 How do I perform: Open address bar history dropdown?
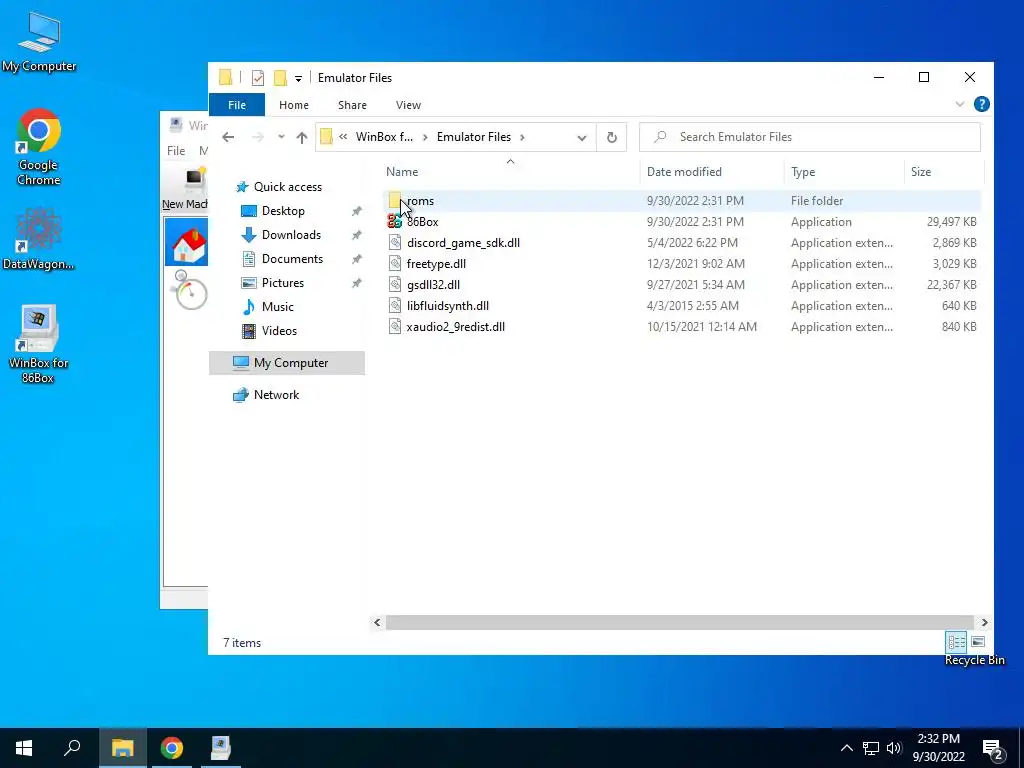coord(581,137)
